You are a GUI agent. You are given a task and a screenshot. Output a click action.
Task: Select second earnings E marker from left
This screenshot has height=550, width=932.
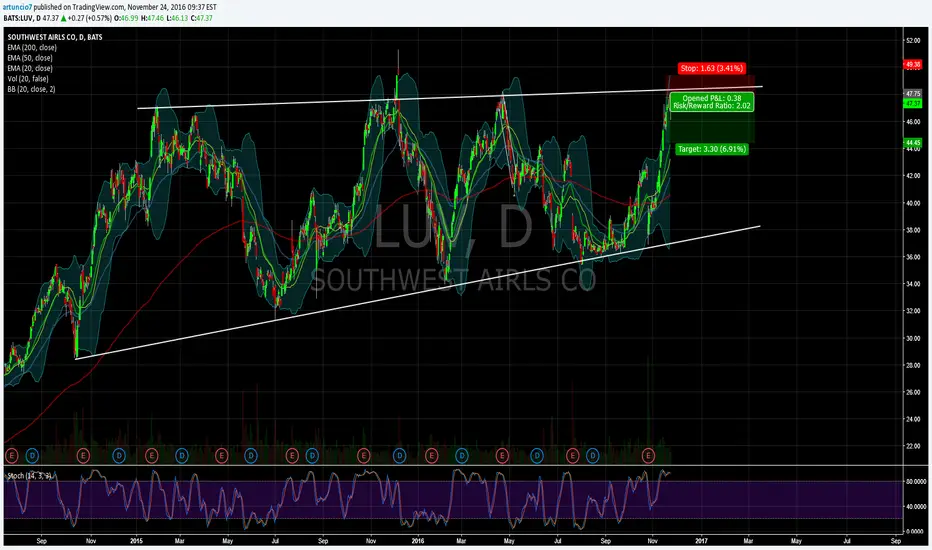(x=83, y=456)
